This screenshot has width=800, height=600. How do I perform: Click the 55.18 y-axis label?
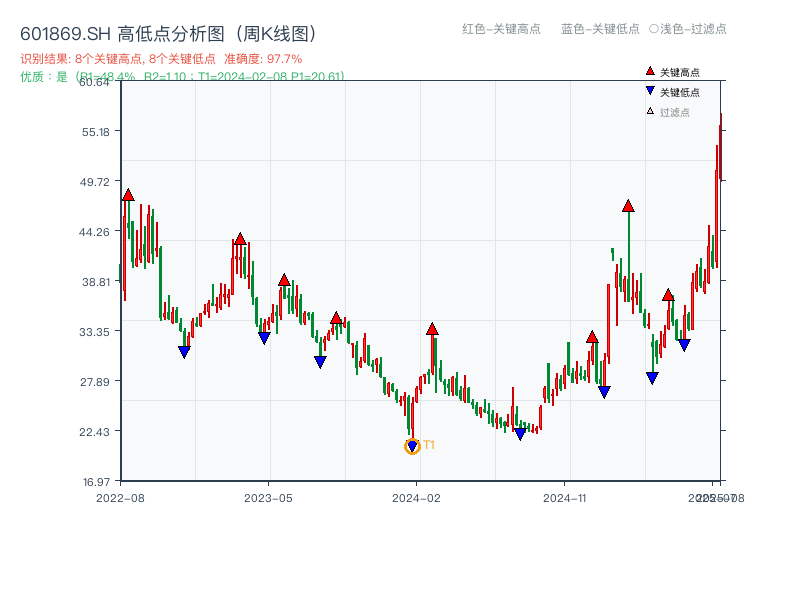(x=96, y=132)
